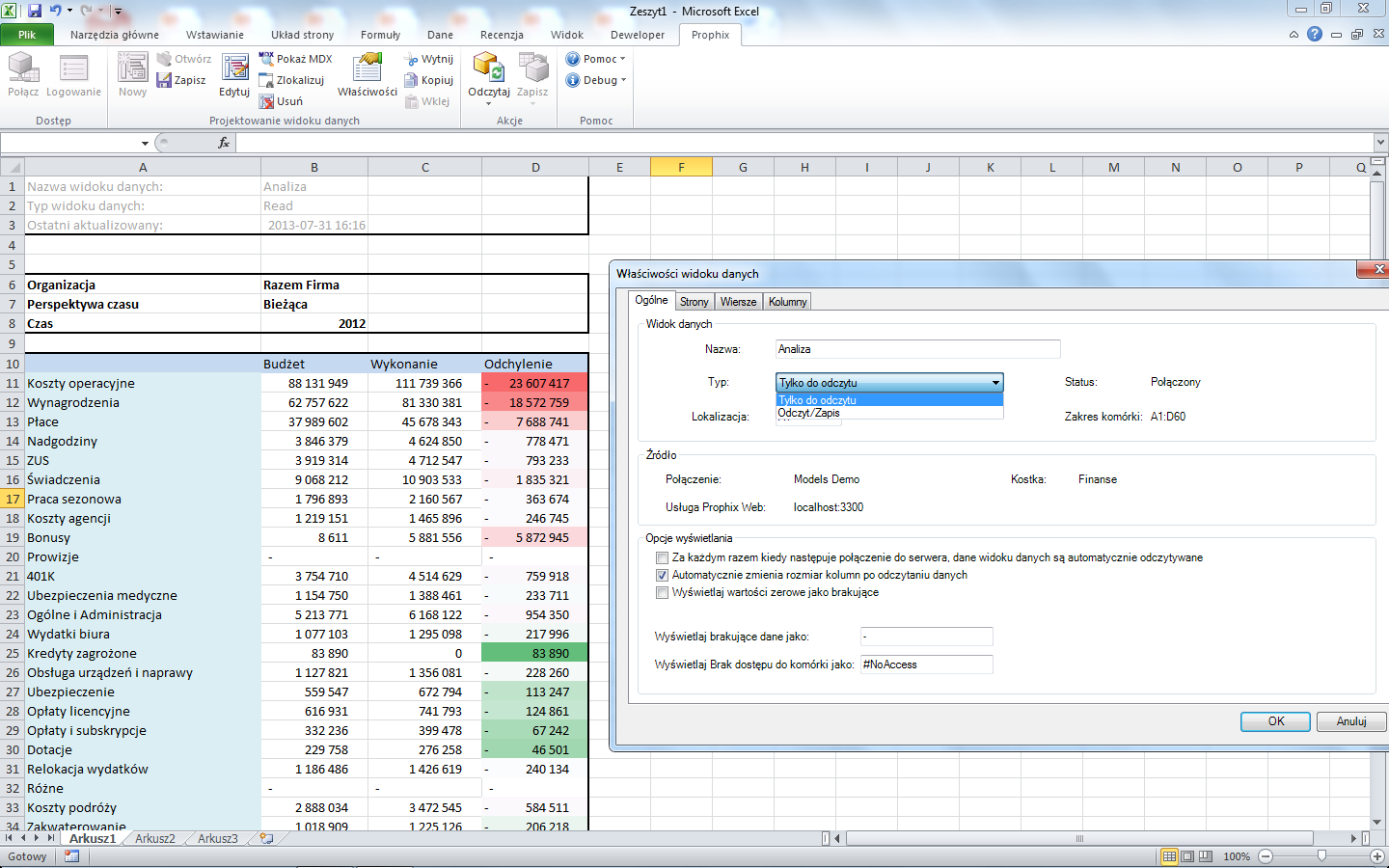Switch to Narzędzia główne ribbon tab
The height and width of the screenshot is (868, 1389).
(115, 35)
